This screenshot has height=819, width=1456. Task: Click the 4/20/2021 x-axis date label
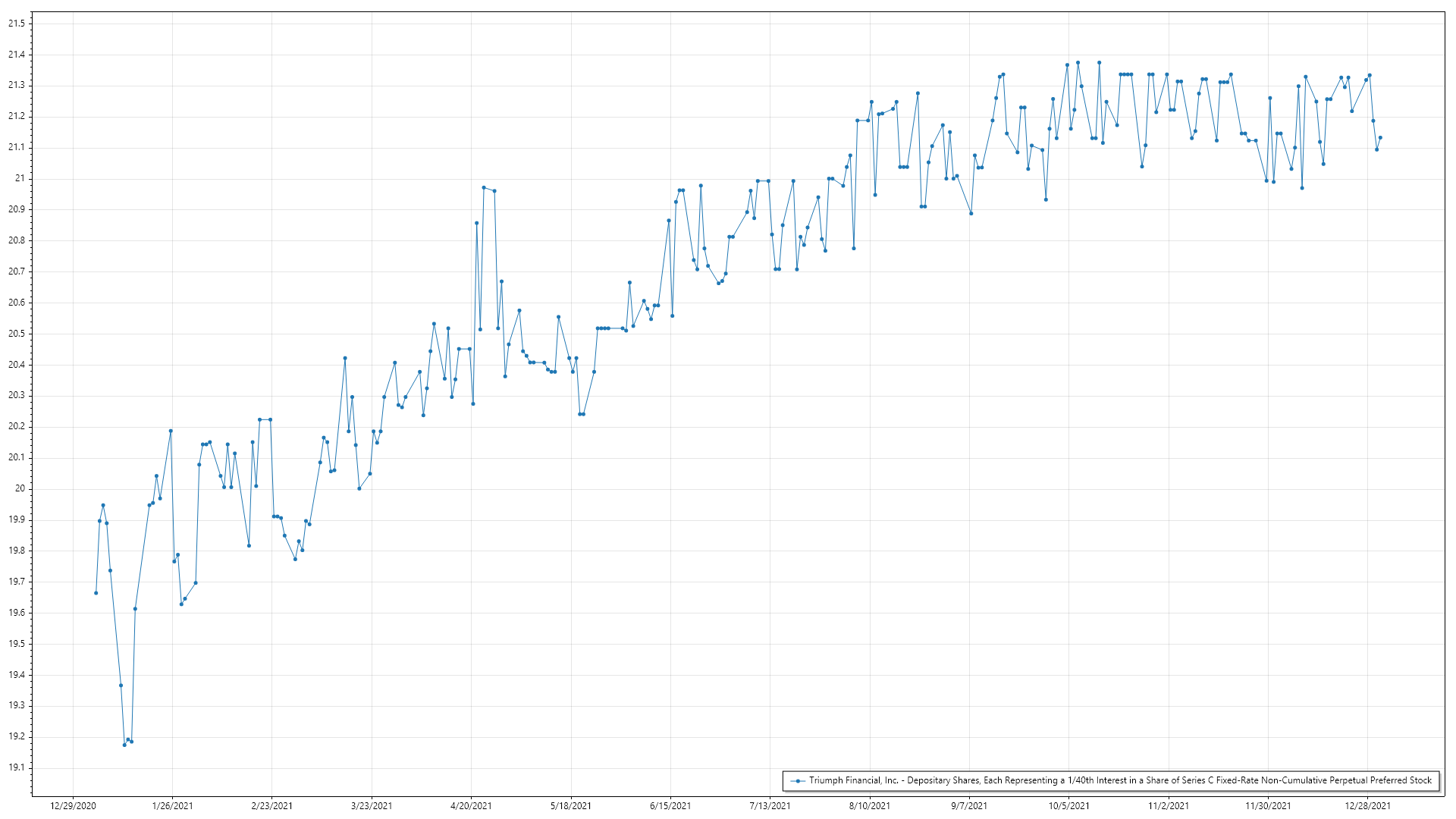pos(471,805)
